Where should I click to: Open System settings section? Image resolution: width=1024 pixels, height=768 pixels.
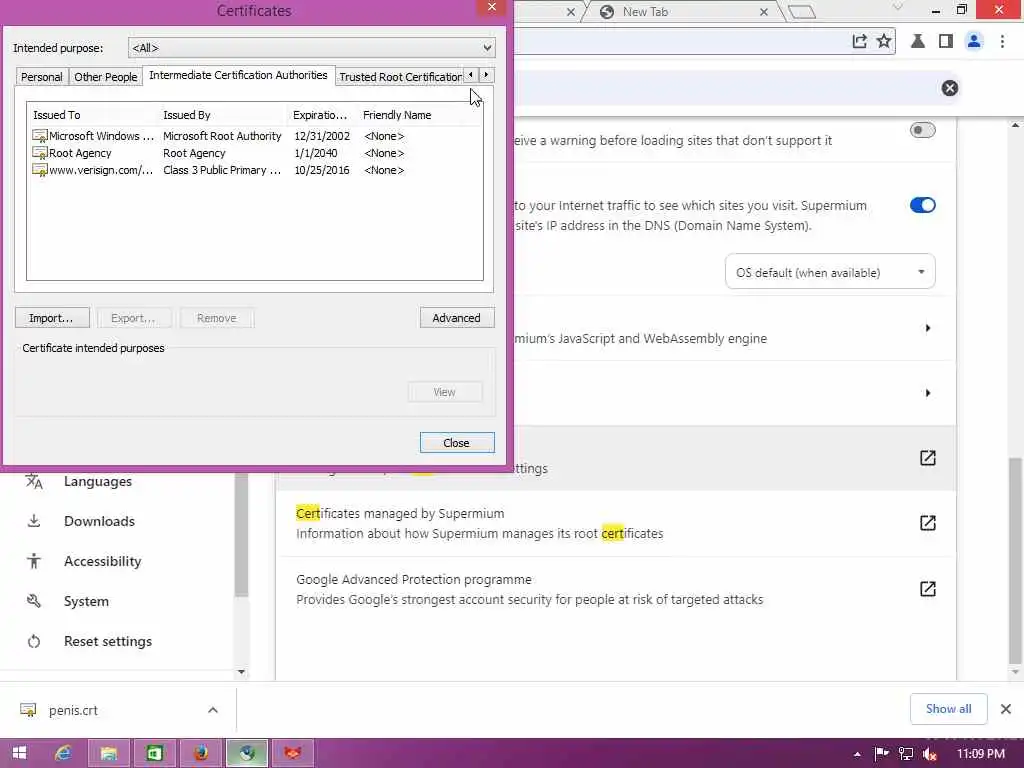86,601
